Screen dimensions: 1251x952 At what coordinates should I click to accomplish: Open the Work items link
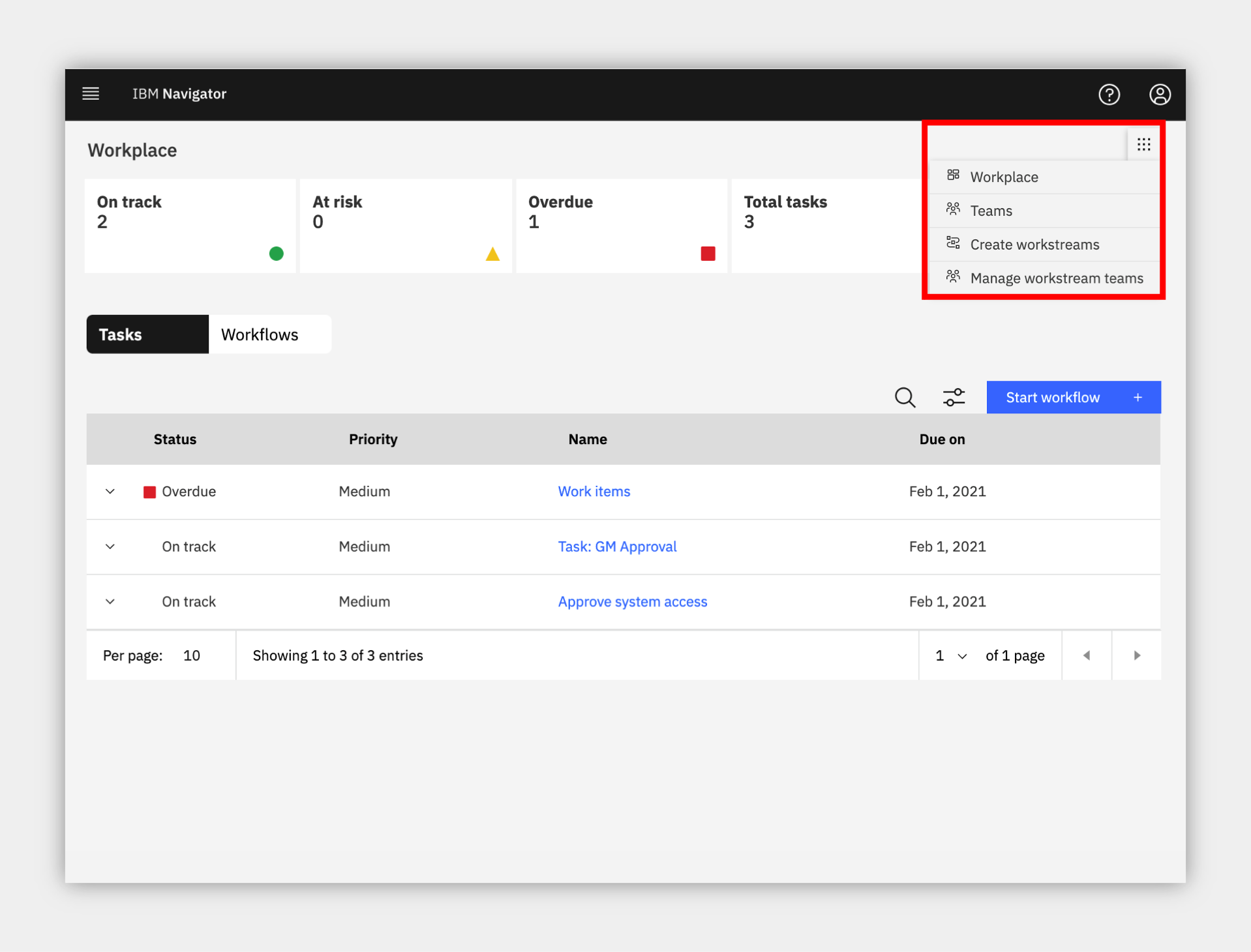(x=594, y=492)
